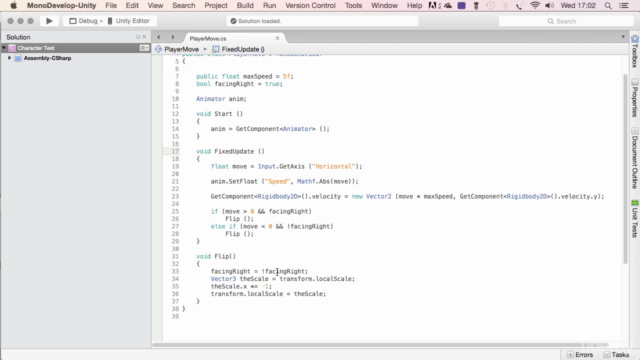Open the Project menu
640x360 pixels.
[x=216, y=5]
